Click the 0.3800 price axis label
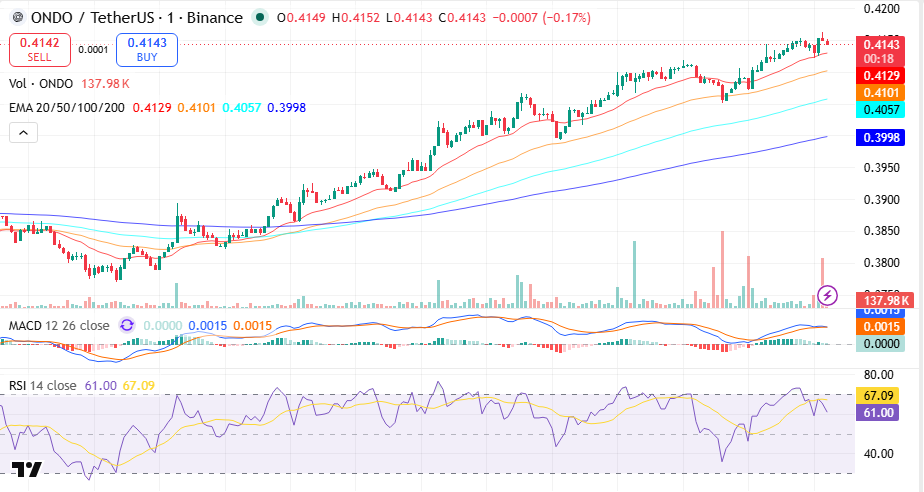The image size is (924, 492). 881,263
